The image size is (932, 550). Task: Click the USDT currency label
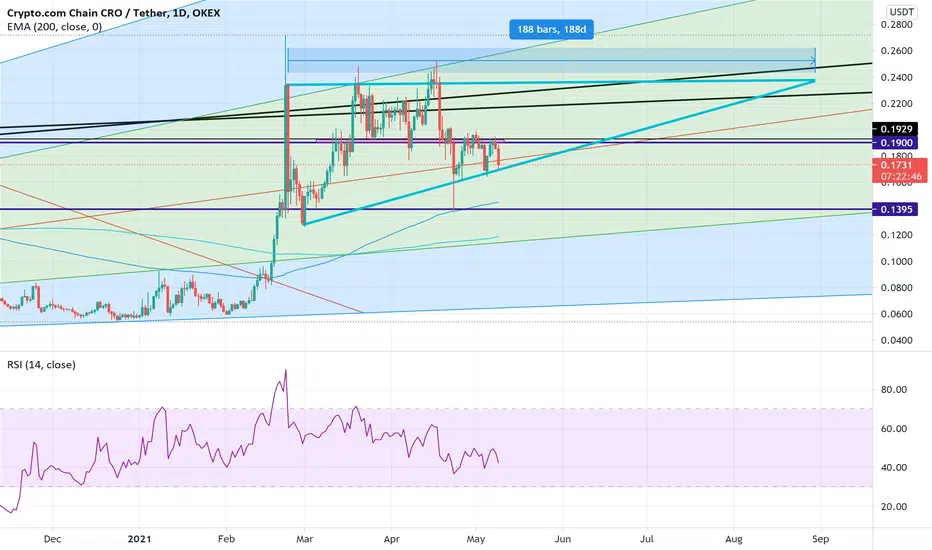coord(902,12)
